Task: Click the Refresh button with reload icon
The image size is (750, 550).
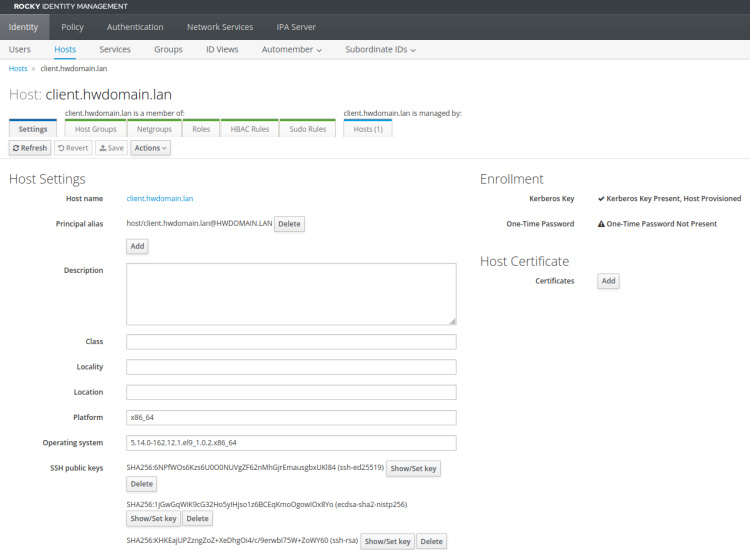Action: pos(30,148)
